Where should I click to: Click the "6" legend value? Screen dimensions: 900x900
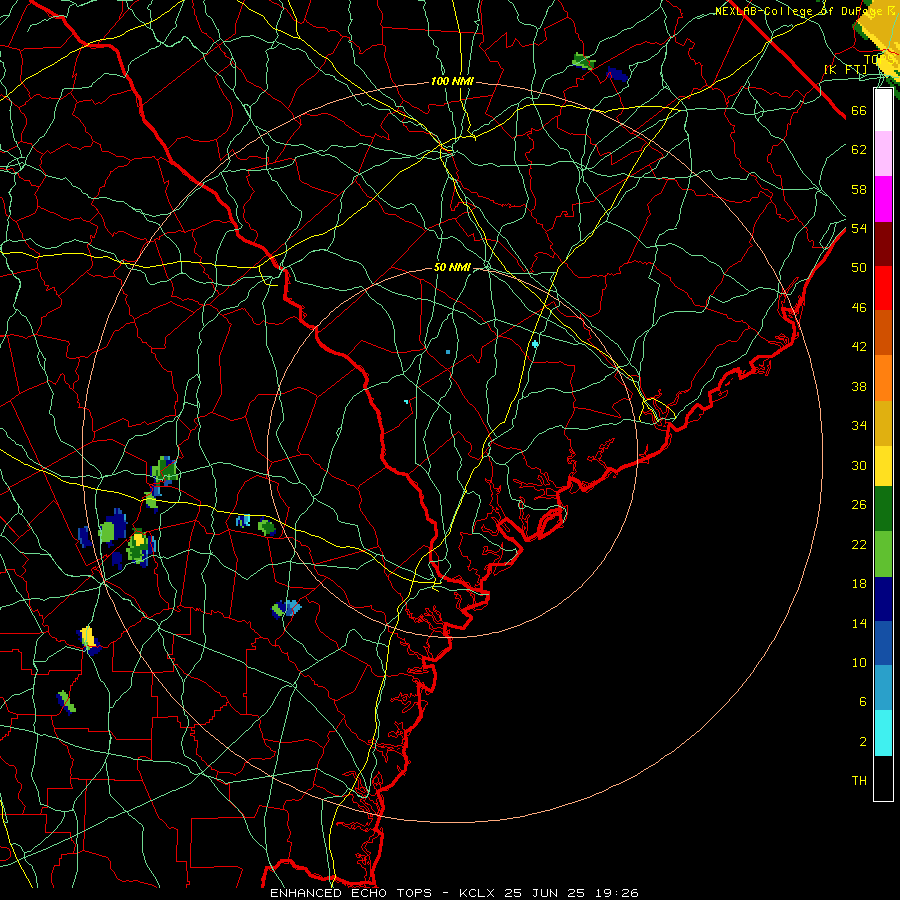click(x=863, y=701)
